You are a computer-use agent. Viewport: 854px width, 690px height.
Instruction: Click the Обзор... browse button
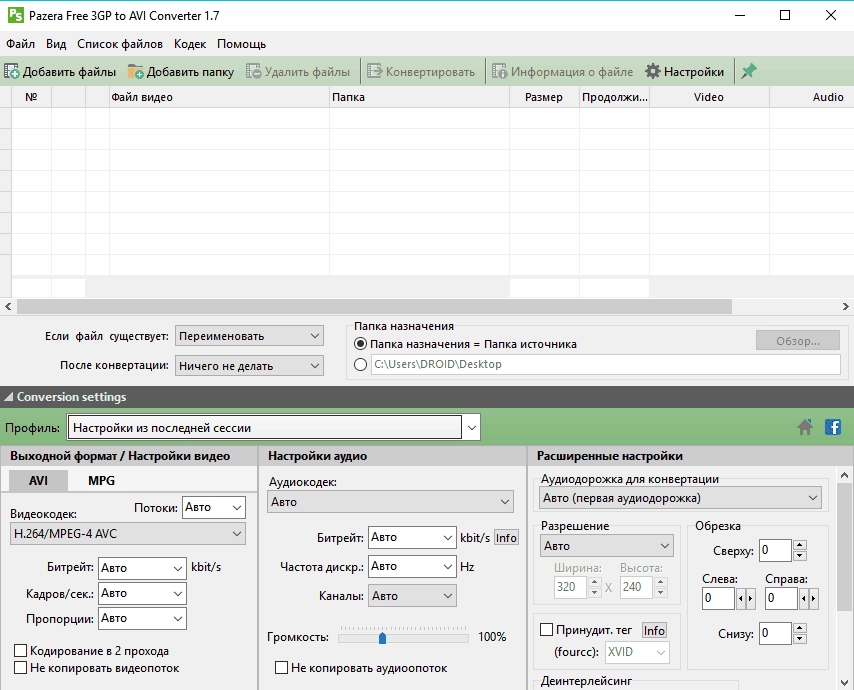(797, 341)
